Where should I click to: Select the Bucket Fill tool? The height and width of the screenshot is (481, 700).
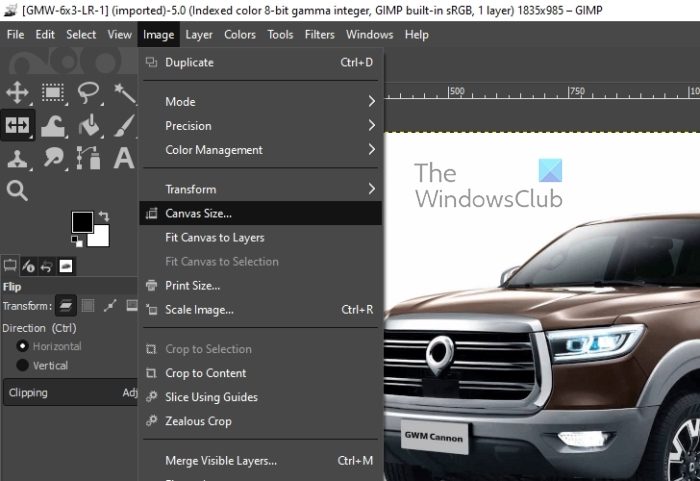88,125
